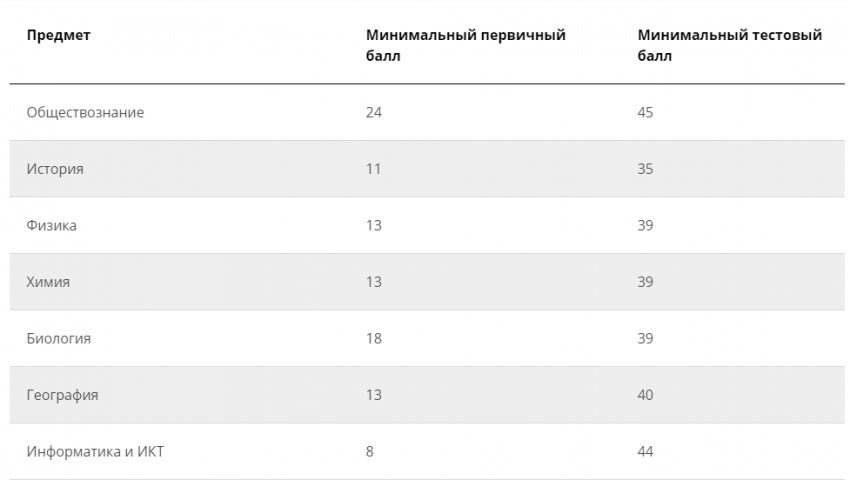Click test score 44 for Информатика
Screen dimensions: 850x480
645,452
